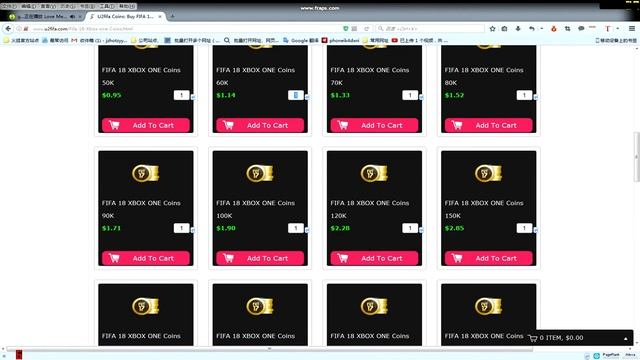Go back with the browser back arrow
The image size is (640, 360).
tap(8, 29)
